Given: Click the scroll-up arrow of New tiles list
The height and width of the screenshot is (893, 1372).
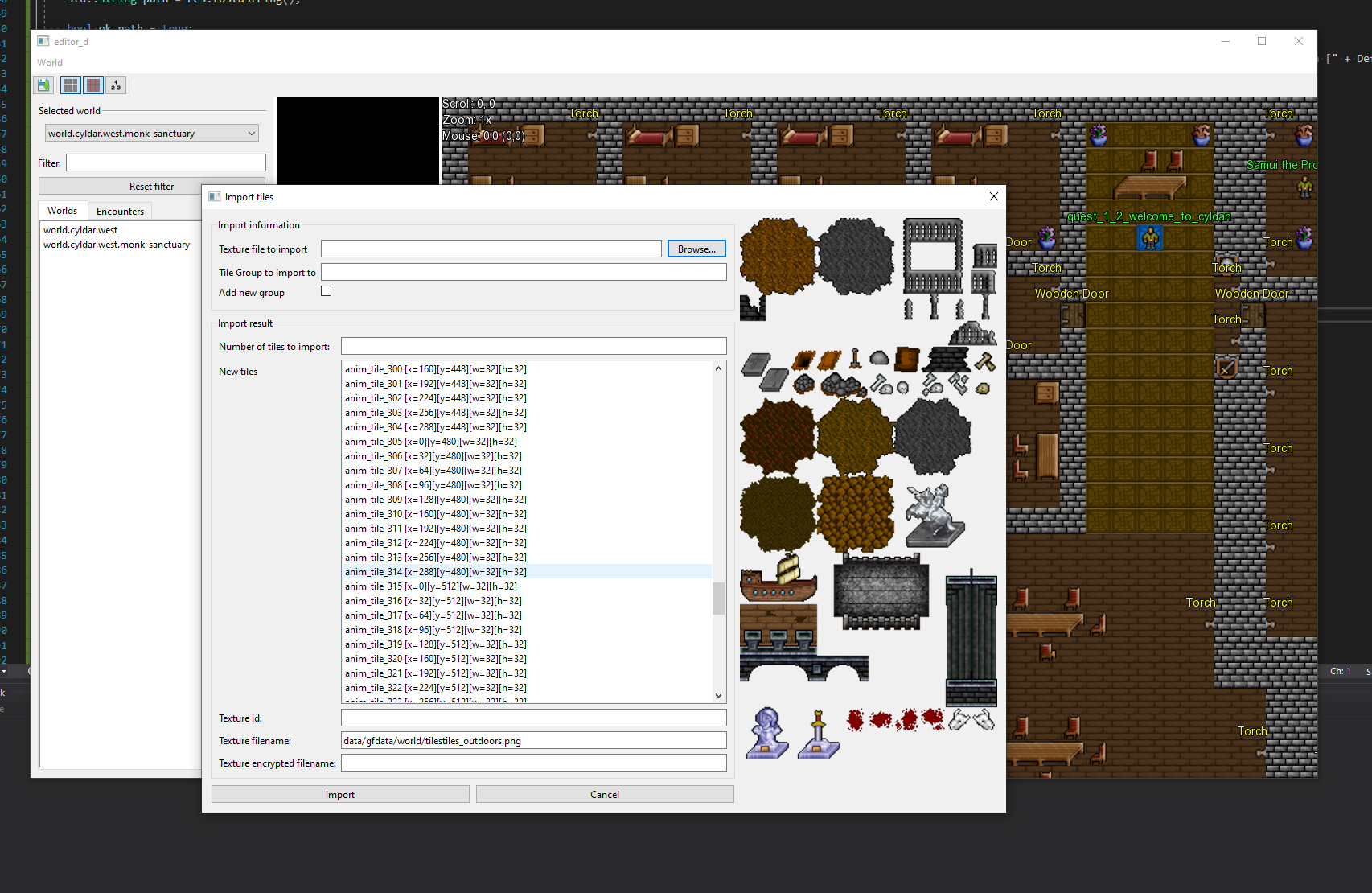Looking at the screenshot, I should (x=718, y=368).
